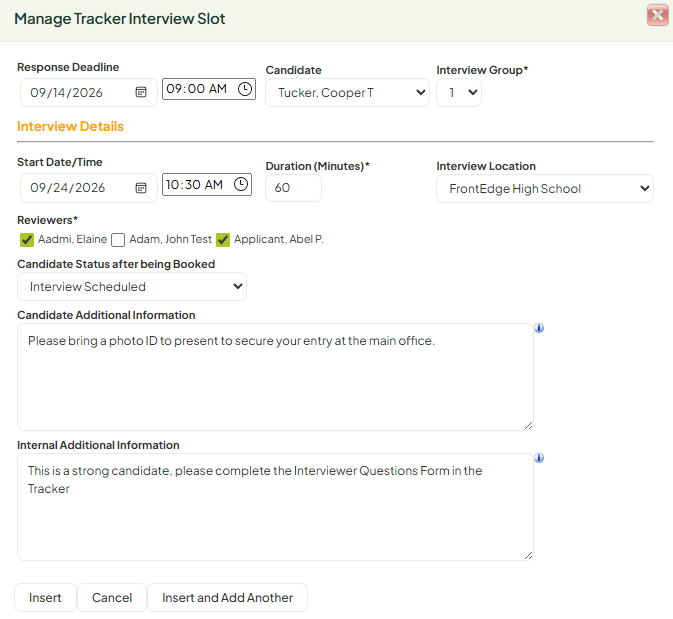
Task: Uncheck reviewer Aadmi, Elaine
Action: [x=27, y=240]
